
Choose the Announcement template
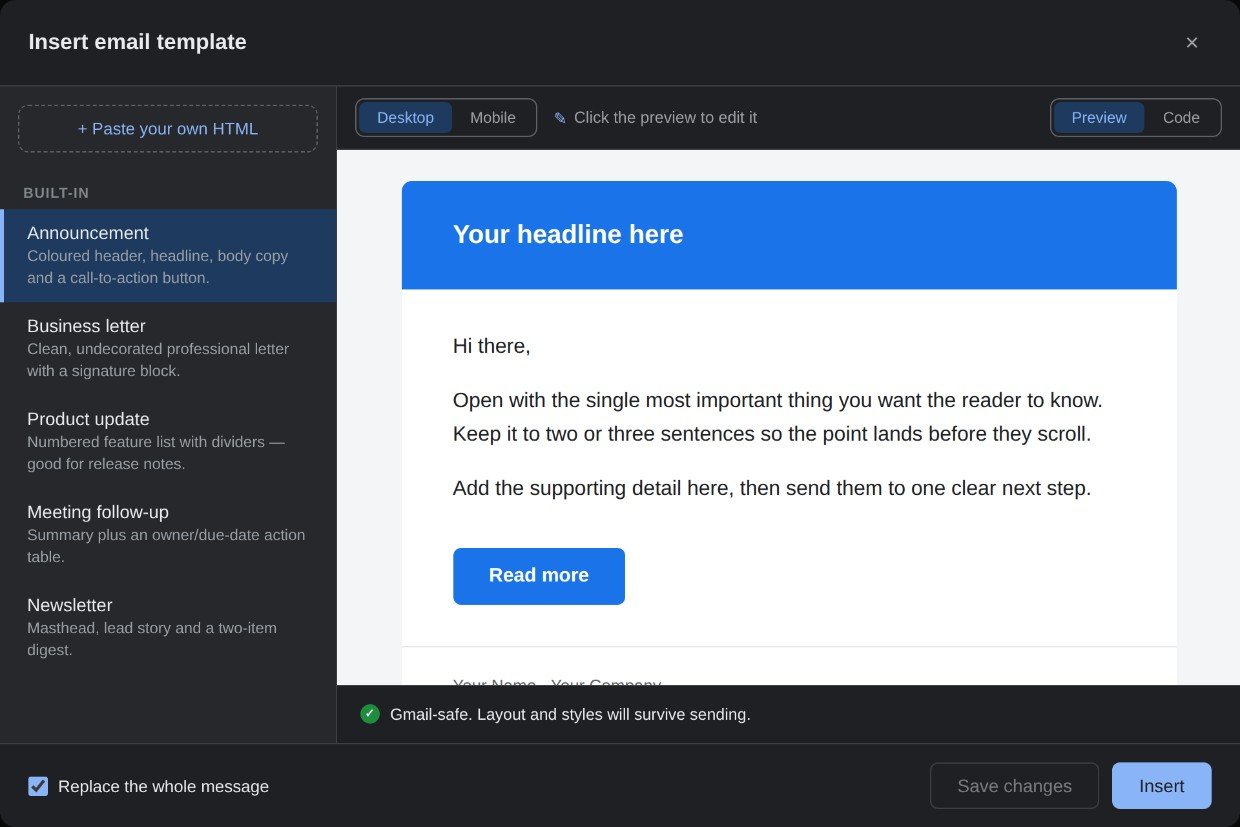coord(168,255)
